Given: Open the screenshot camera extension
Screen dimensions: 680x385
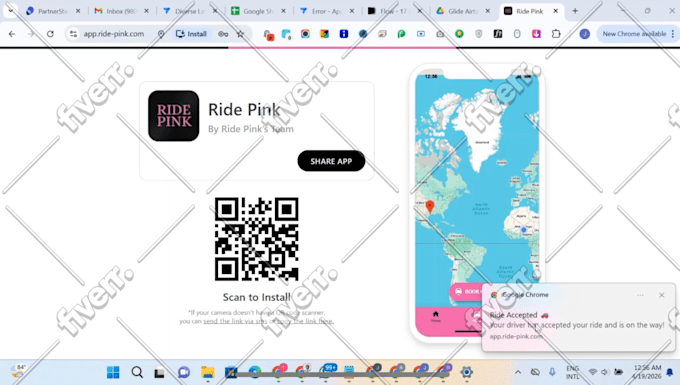Looking at the screenshot, I should pos(440,34).
